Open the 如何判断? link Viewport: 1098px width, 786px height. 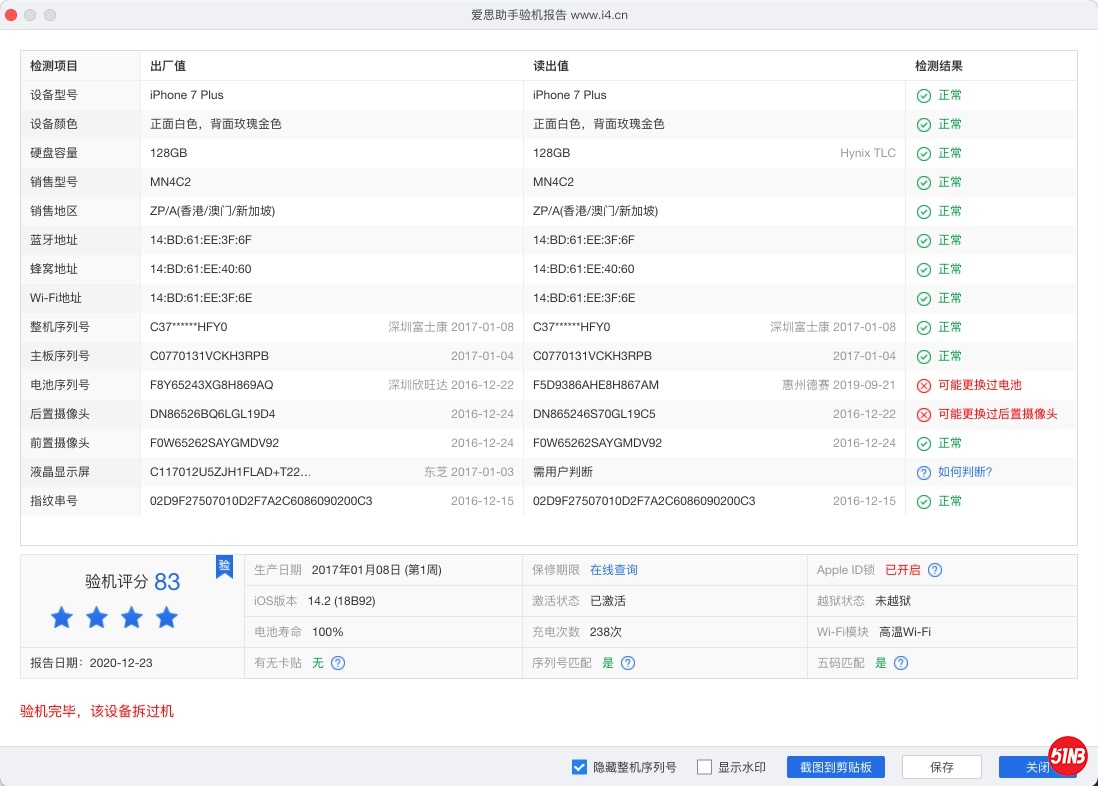pos(965,472)
